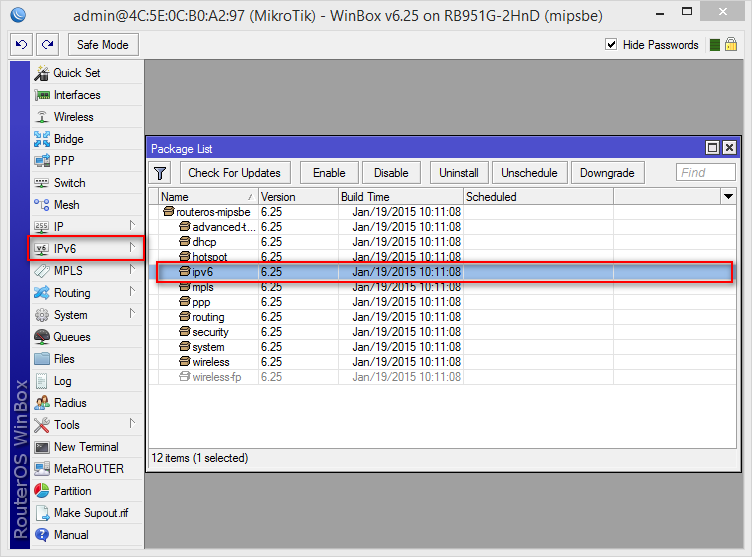Open the Interfaces menu item
This screenshot has width=752, height=557.
88,95
